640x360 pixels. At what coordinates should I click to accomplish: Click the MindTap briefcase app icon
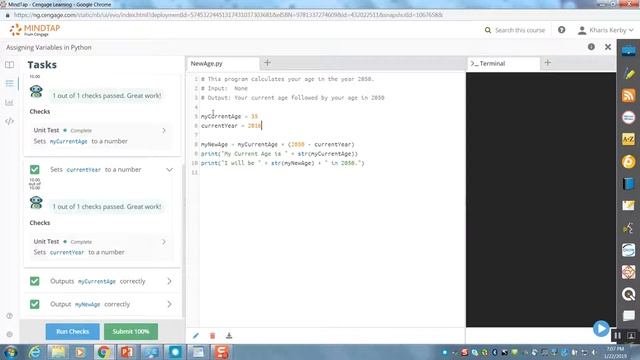point(629,51)
